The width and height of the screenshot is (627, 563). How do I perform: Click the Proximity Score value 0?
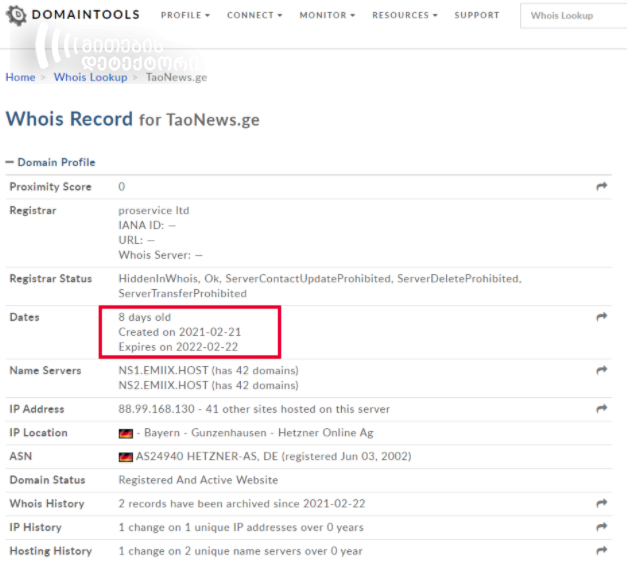122,187
